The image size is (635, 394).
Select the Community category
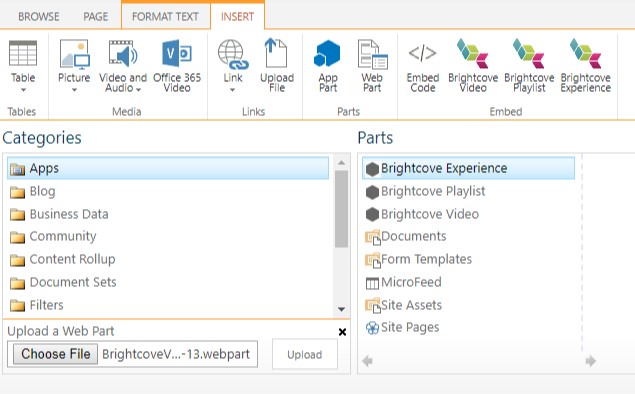pos(63,236)
